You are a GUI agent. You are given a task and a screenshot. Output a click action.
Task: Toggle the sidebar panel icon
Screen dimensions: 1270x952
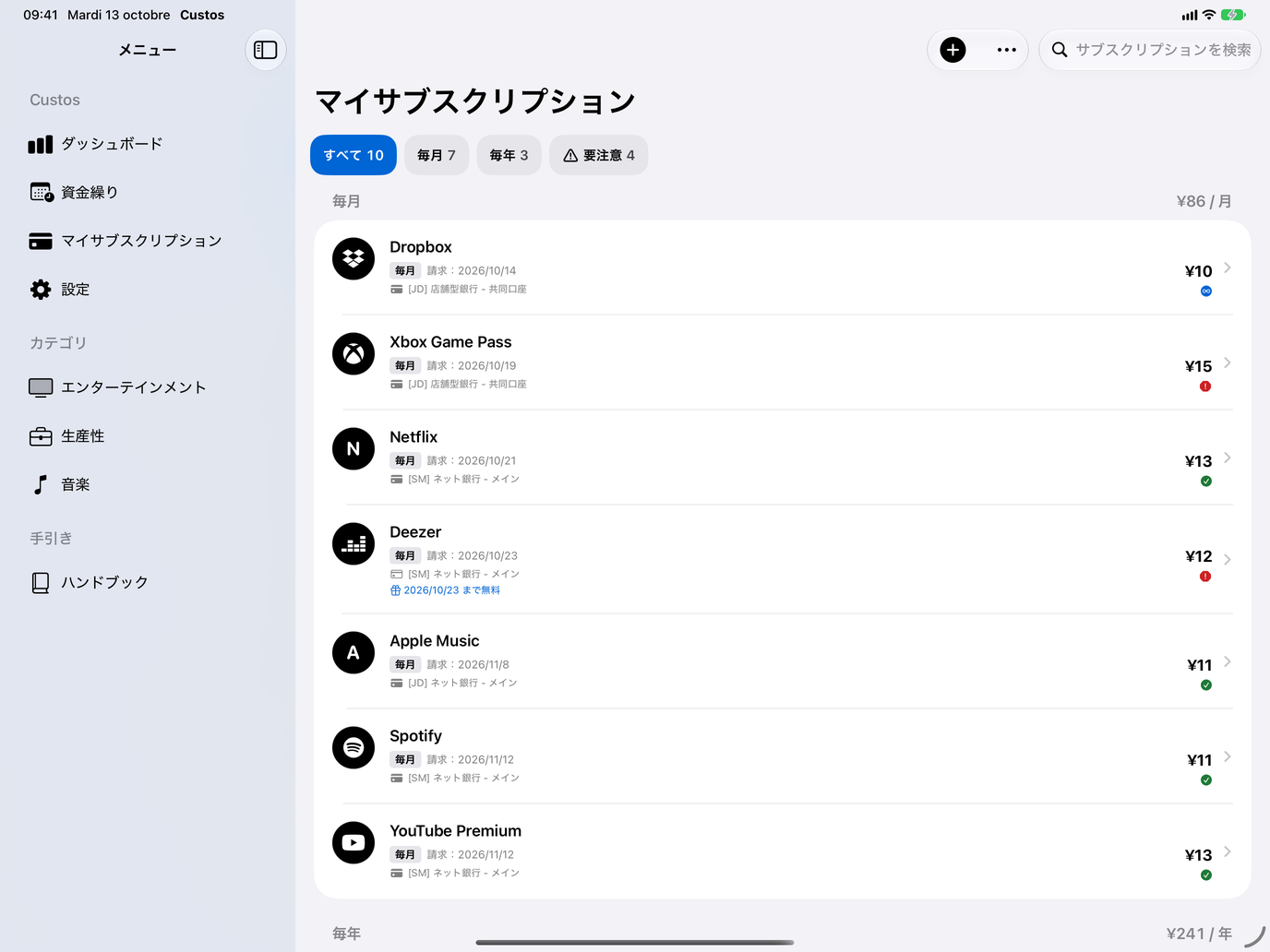266,50
